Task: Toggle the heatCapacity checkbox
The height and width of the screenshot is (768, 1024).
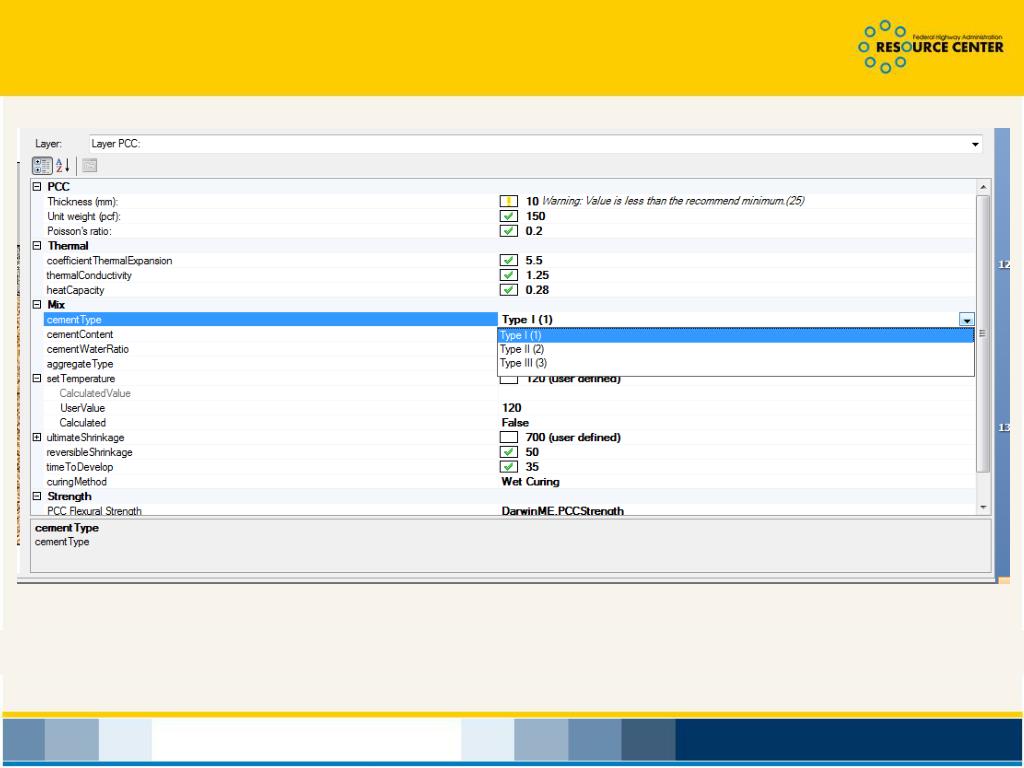Action: tap(509, 290)
